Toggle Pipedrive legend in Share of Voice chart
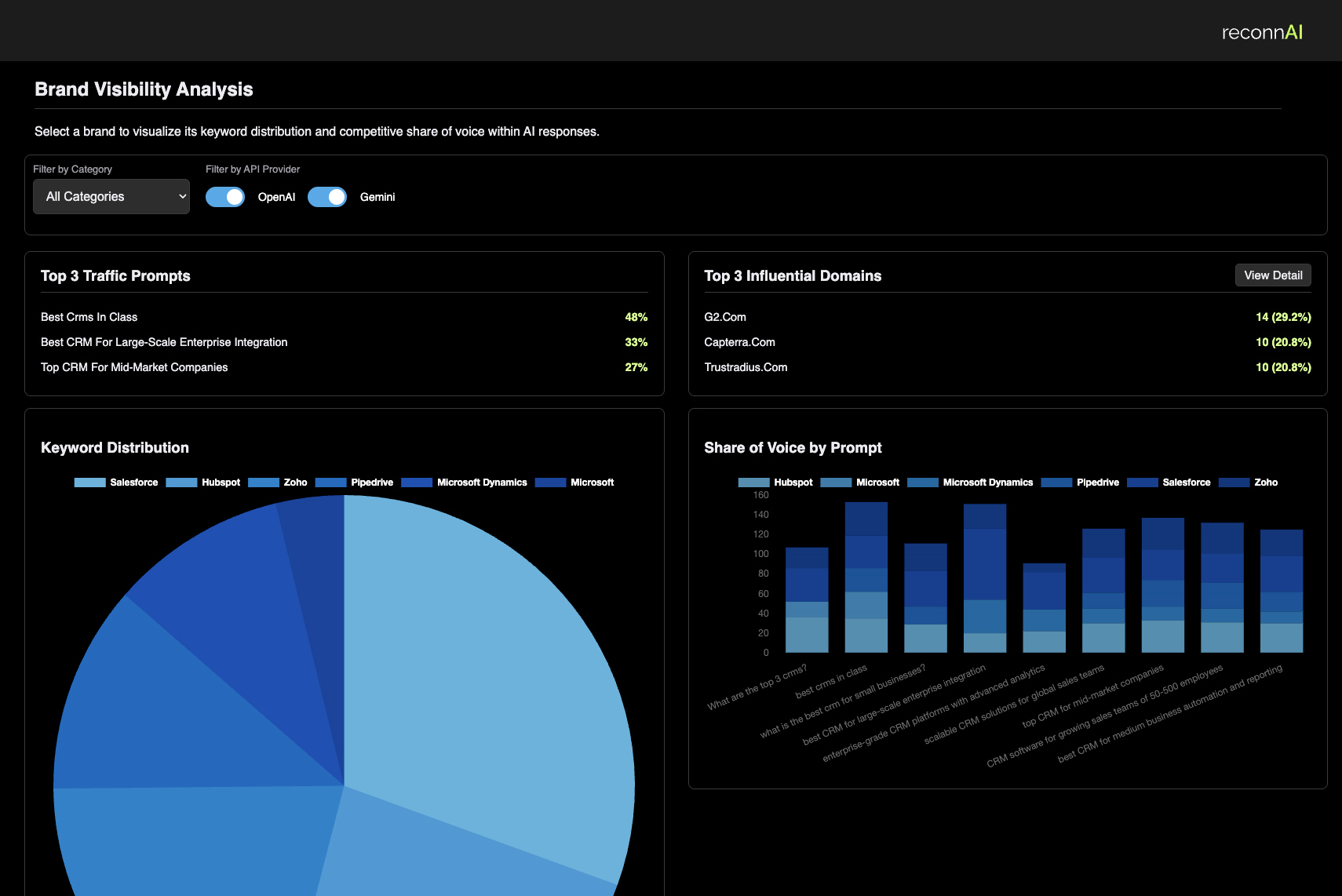 (1080, 483)
